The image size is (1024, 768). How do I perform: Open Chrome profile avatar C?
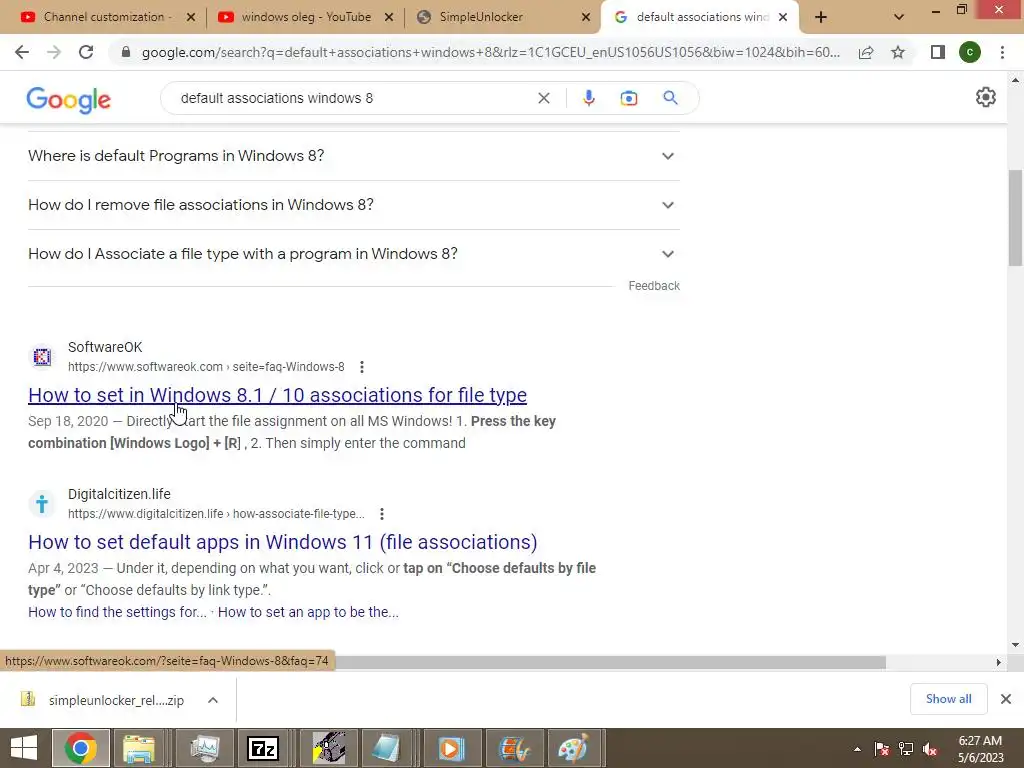[x=970, y=52]
